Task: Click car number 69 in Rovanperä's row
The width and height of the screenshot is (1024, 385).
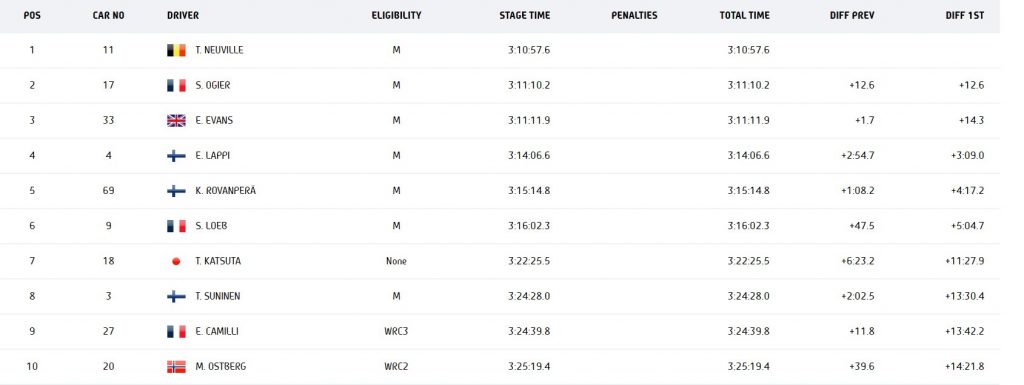Action: [108, 191]
